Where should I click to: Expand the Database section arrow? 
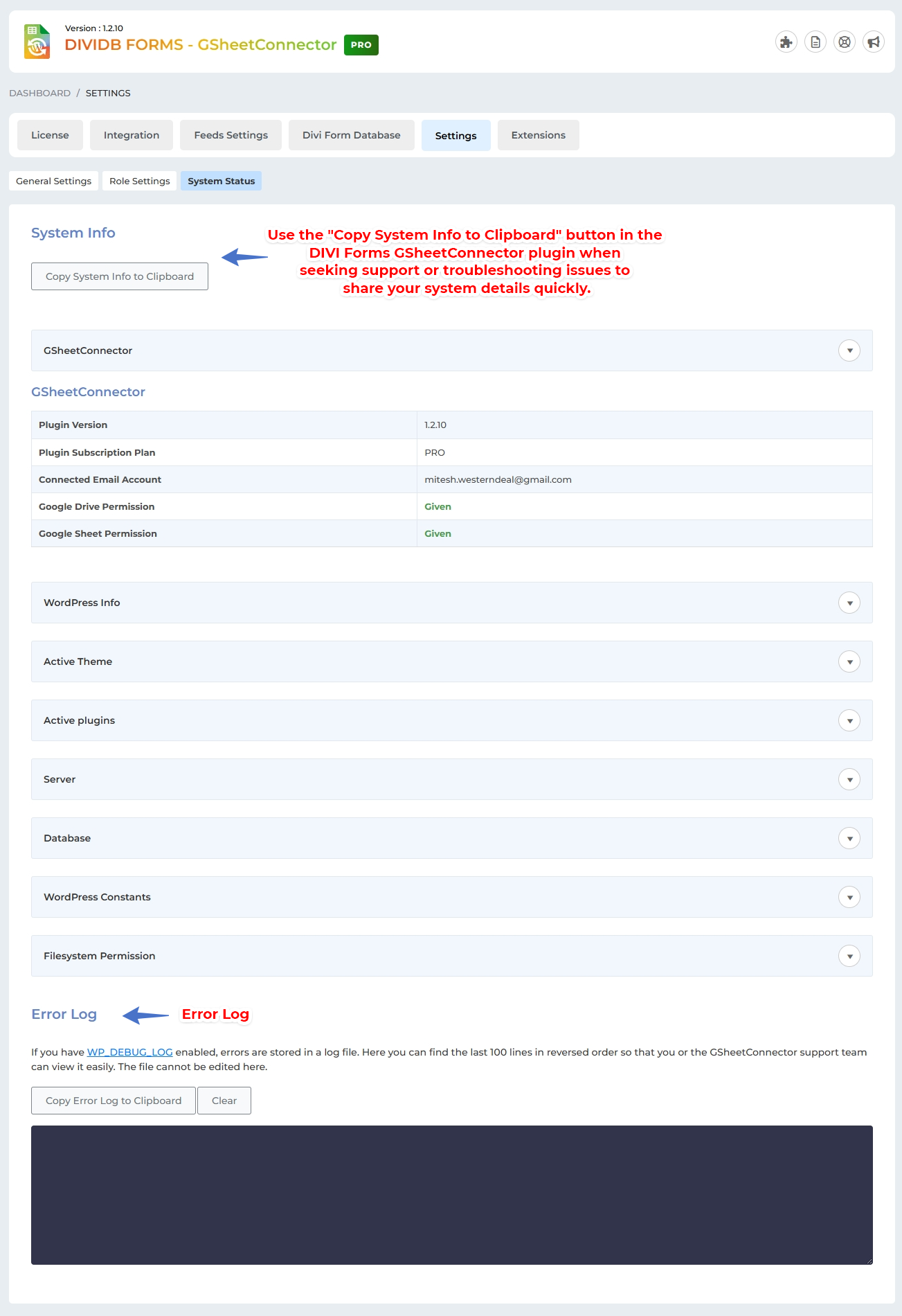[x=849, y=838]
